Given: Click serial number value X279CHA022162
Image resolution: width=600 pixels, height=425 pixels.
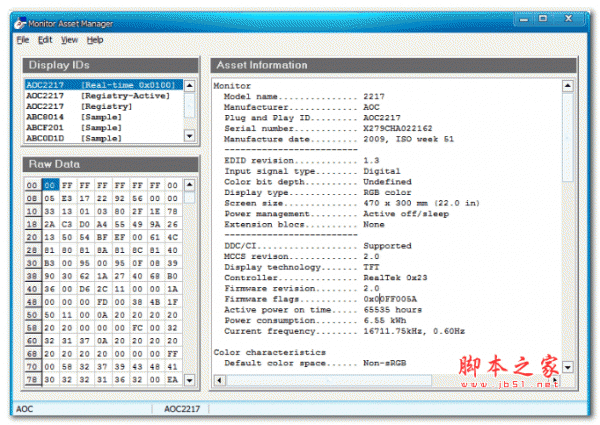Looking at the screenshot, I should click(x=398, y=129).
